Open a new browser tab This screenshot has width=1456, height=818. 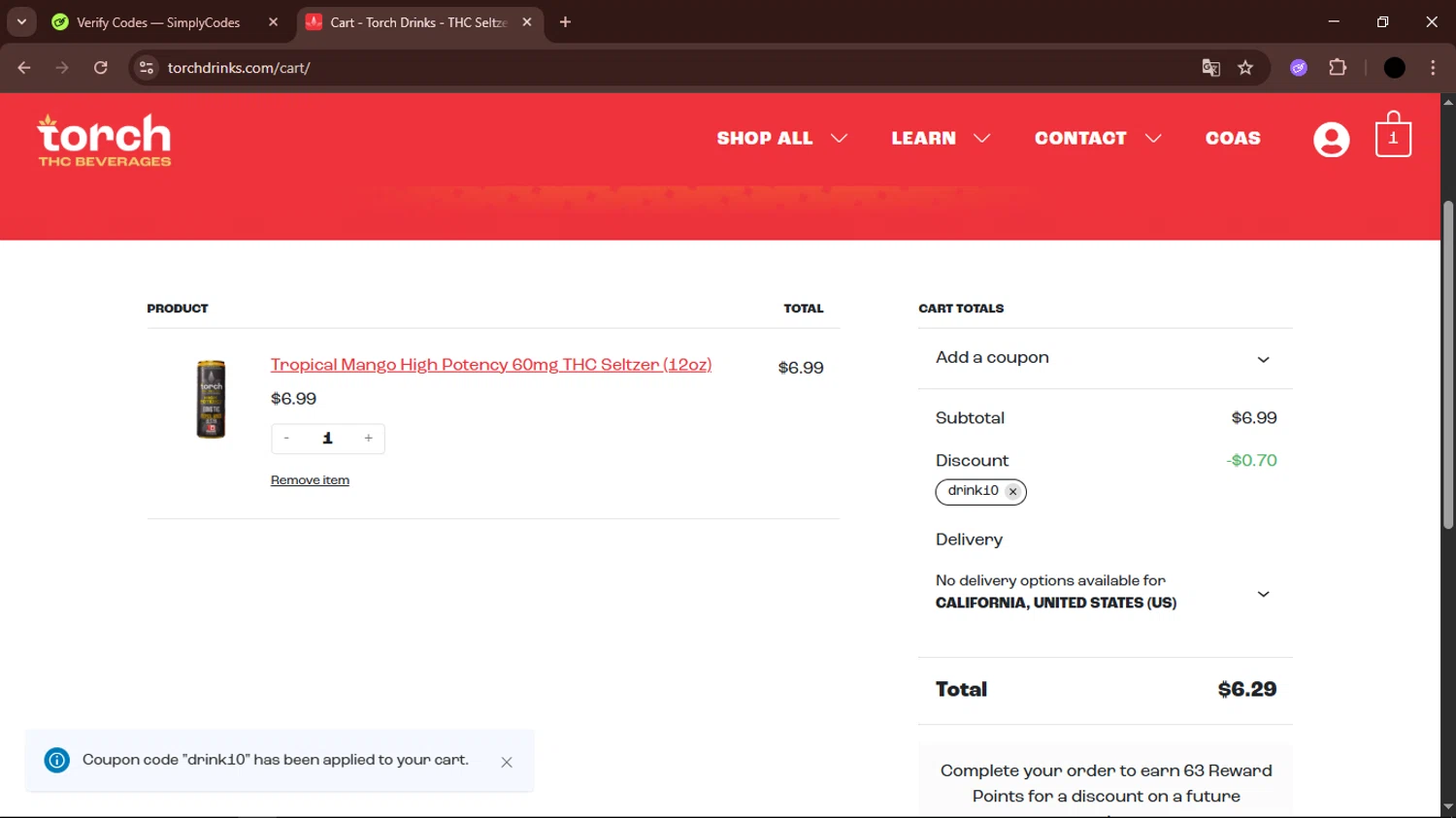coord(565,22)
